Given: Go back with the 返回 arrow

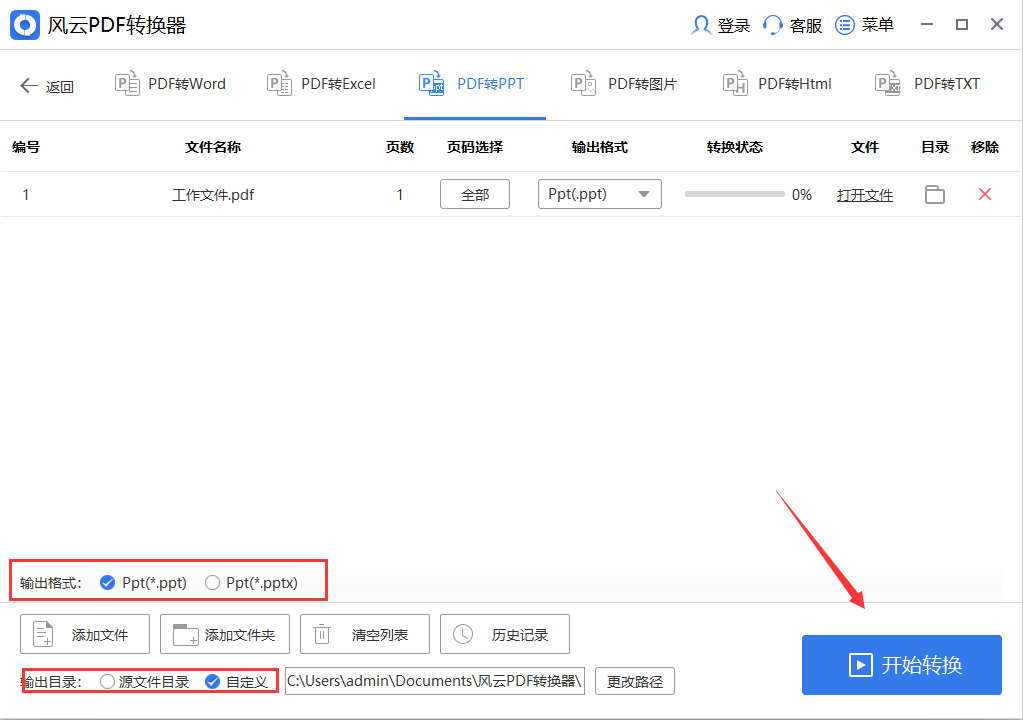Looking at the screenshot, I should (29, 85).
